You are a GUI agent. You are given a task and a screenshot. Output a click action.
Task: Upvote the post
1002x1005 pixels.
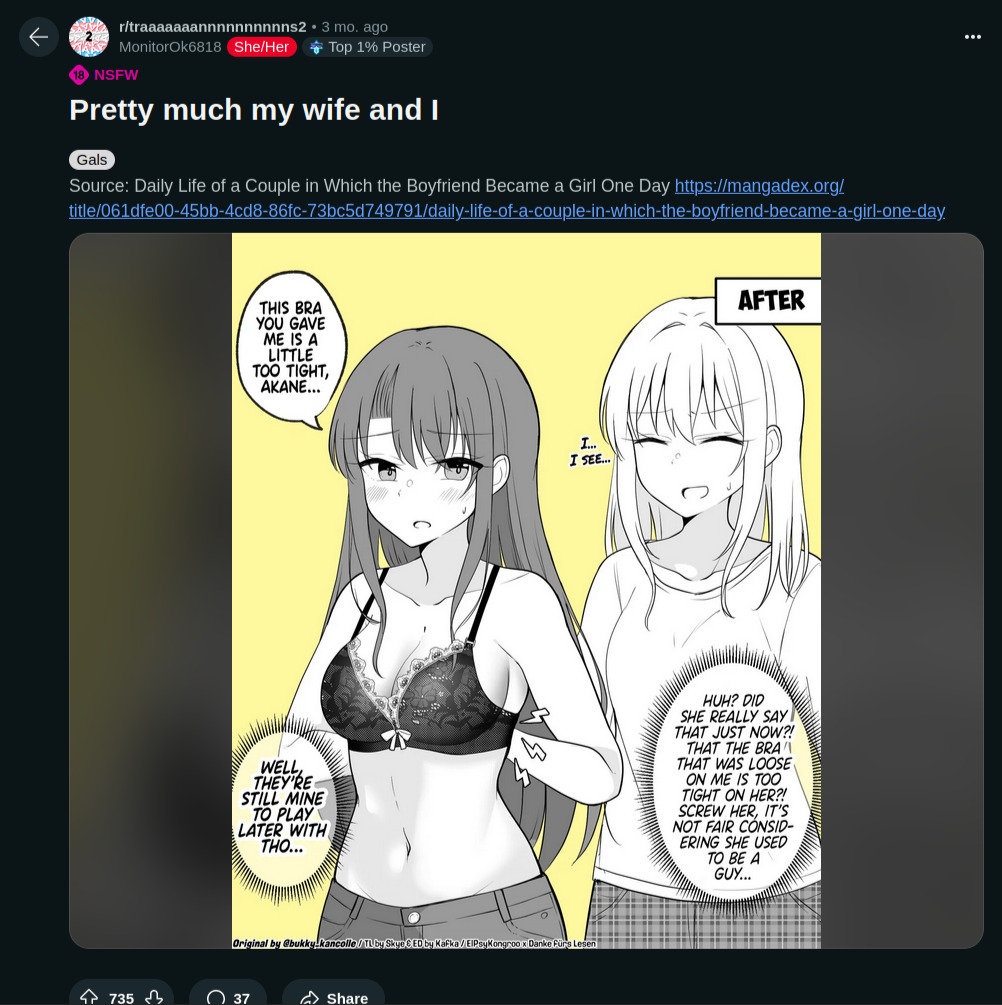click(89, 997)
